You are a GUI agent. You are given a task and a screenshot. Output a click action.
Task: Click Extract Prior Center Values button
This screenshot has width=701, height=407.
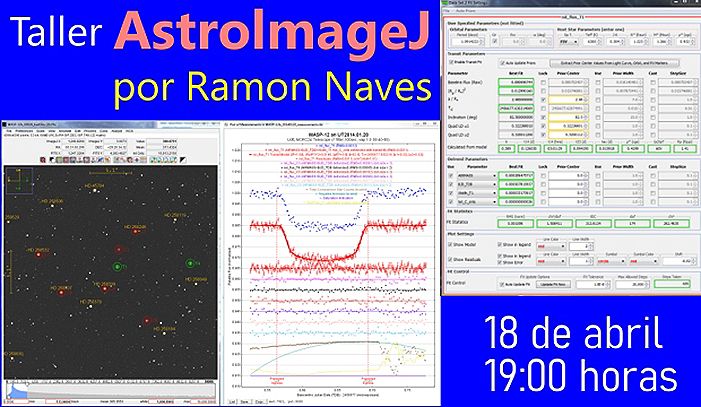614,63
